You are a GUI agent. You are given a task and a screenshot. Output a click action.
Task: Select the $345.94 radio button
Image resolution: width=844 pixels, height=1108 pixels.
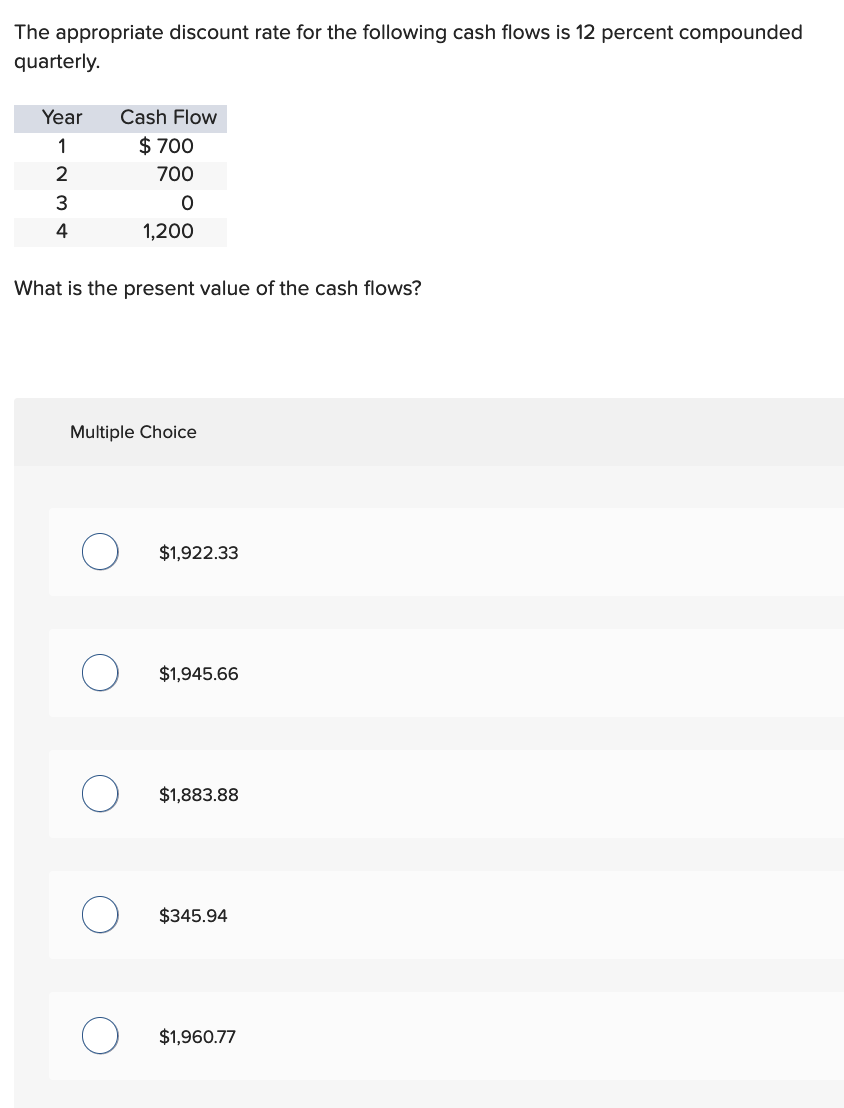coord(99,914)
